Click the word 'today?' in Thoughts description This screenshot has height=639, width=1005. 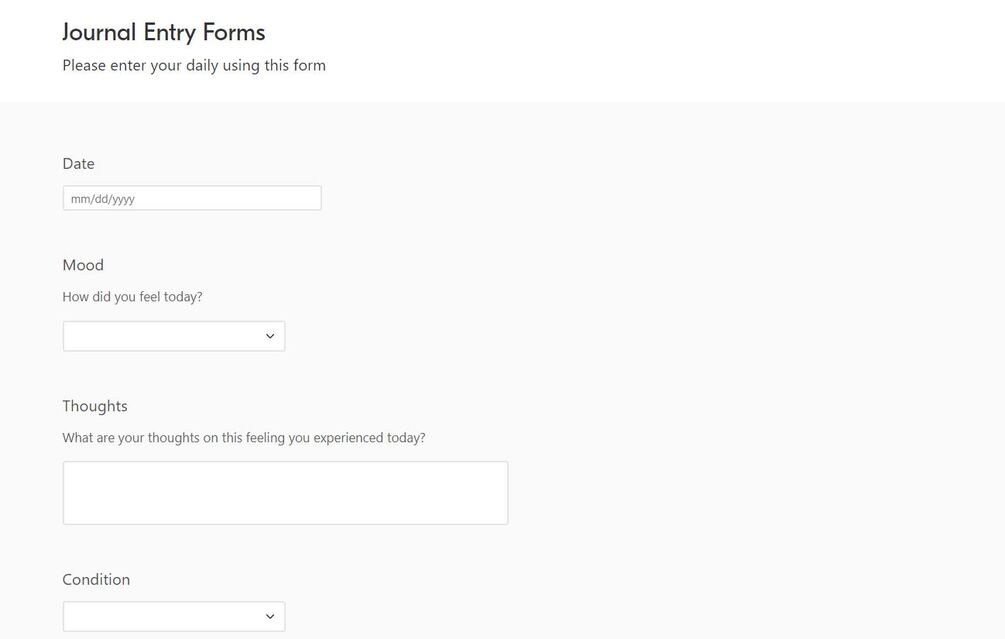406,438
